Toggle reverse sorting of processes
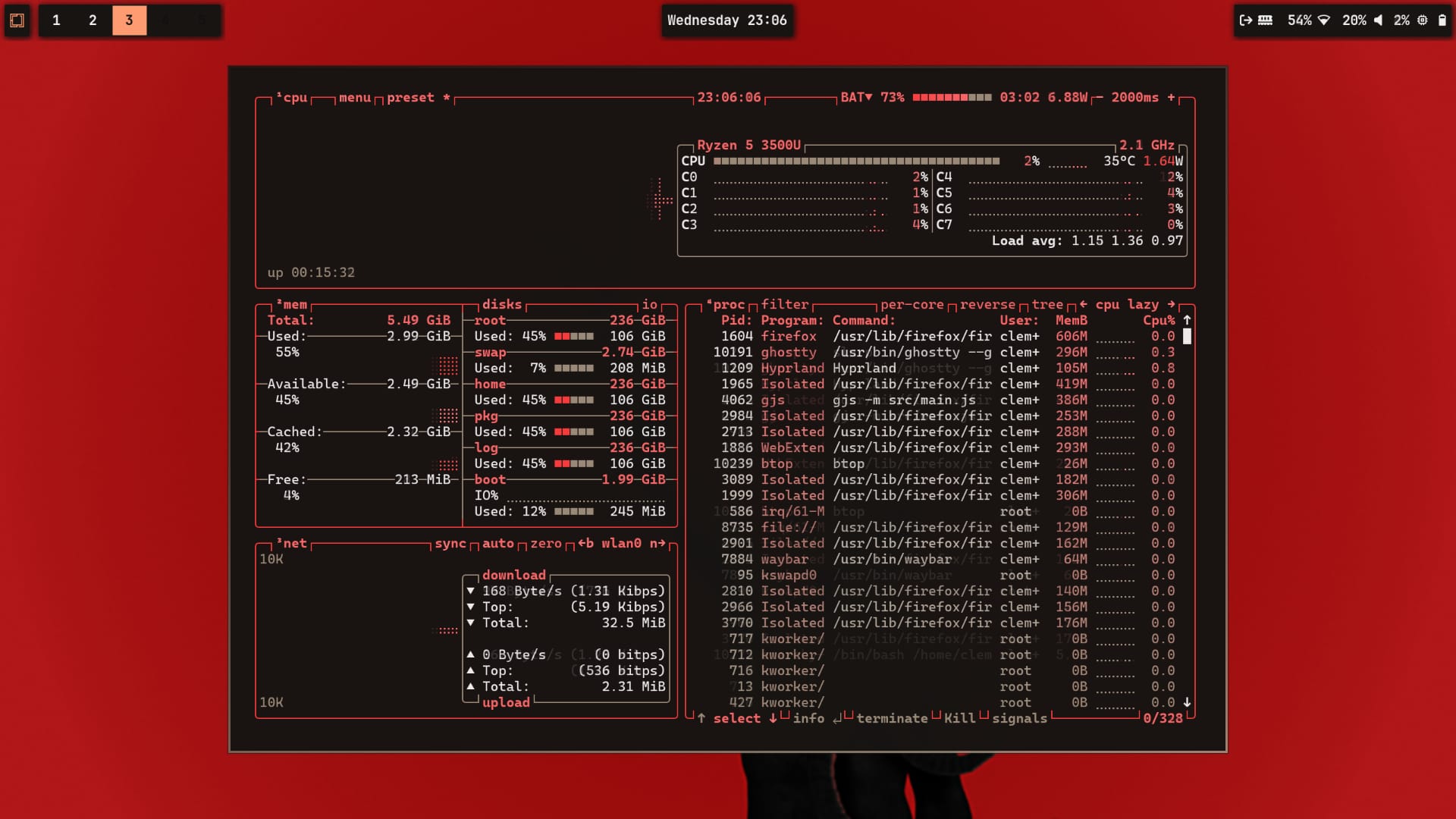The image size is (1456, 819). [987, 304]
